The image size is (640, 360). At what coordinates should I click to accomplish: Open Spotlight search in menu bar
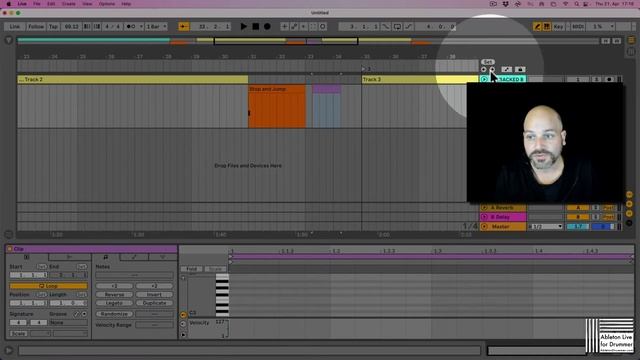(x=576, y=4)
